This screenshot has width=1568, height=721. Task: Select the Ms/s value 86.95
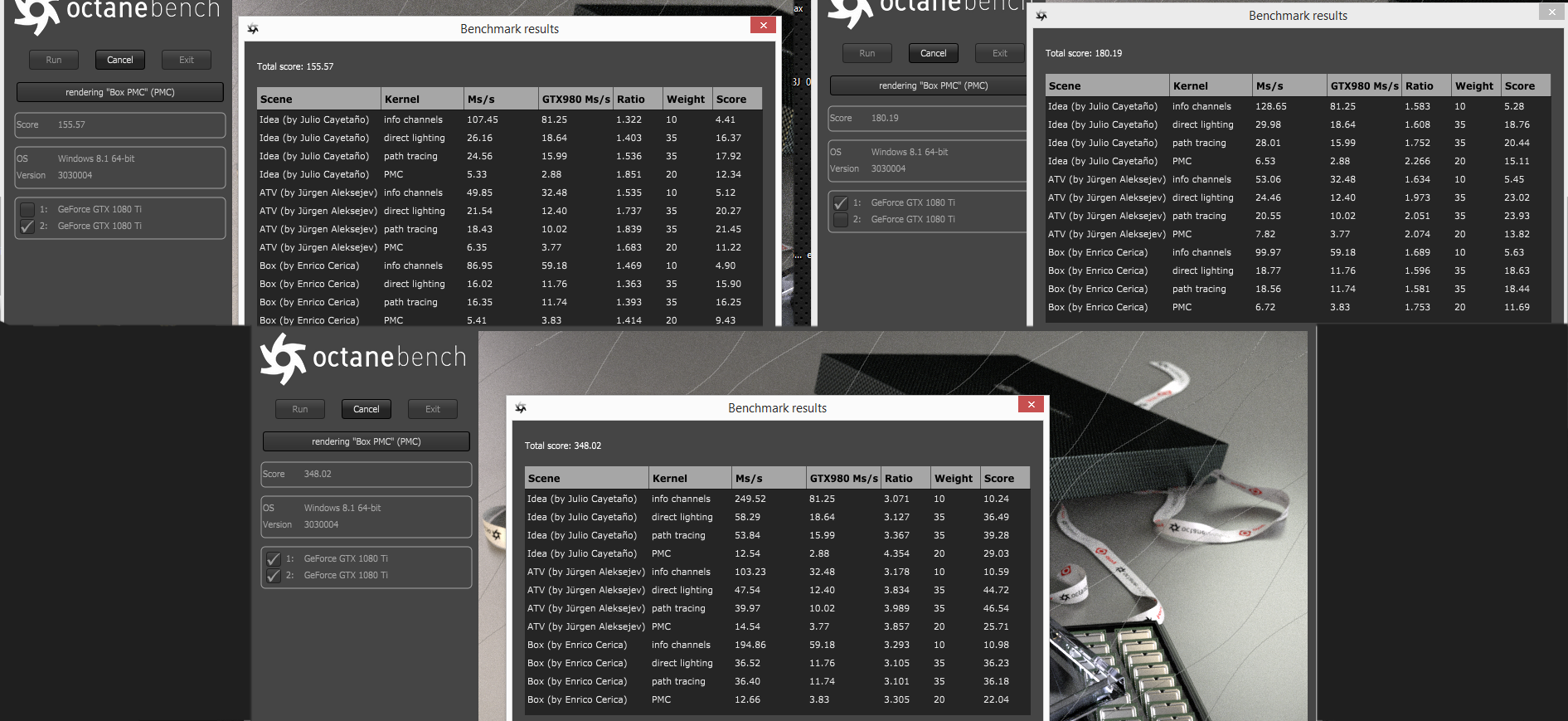pyautogui.click(x=479, y=266)
